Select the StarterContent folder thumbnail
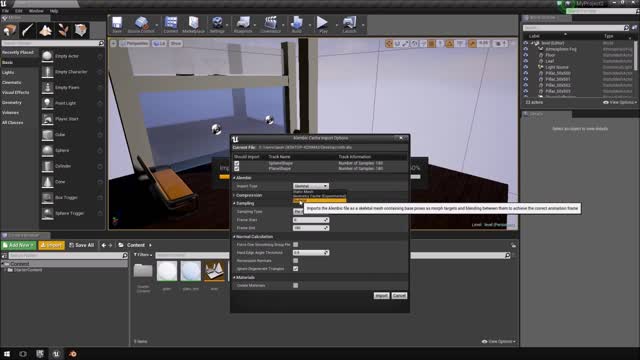The height and width of the screenshot is (360, 640). coord(143,271)
